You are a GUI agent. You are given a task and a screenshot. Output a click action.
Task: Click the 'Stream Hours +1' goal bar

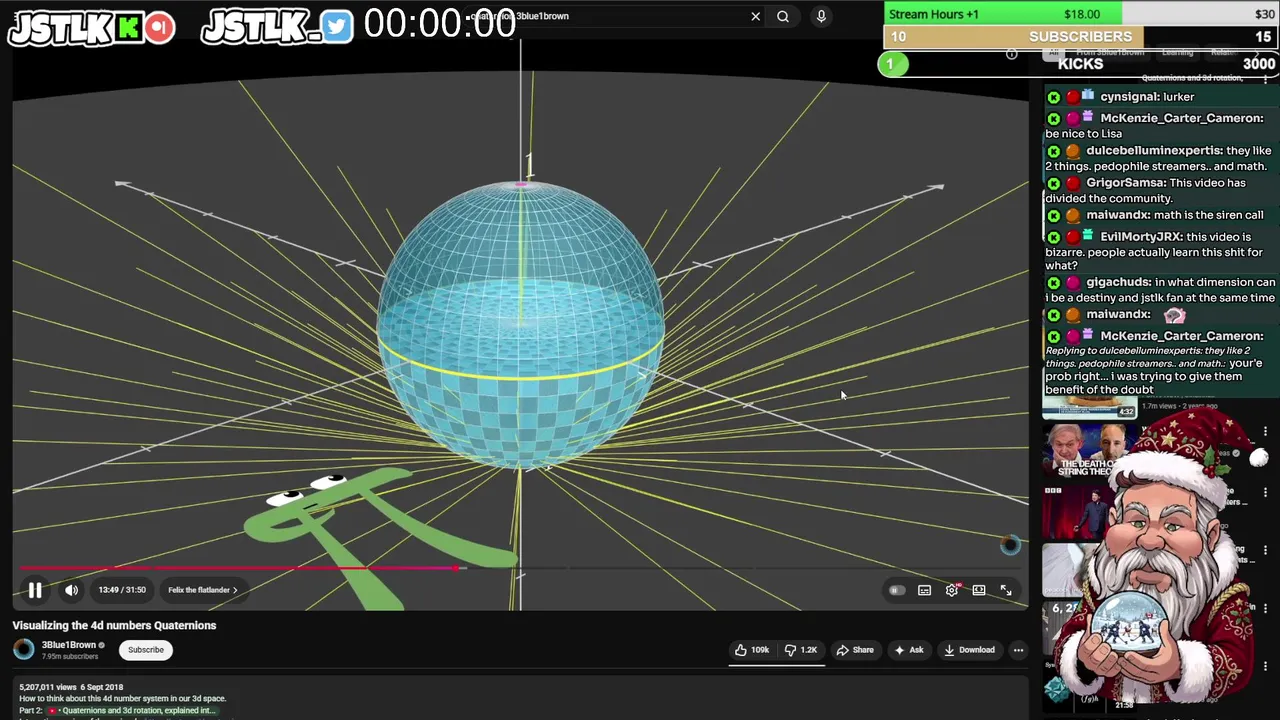[x=1081, y=14]
